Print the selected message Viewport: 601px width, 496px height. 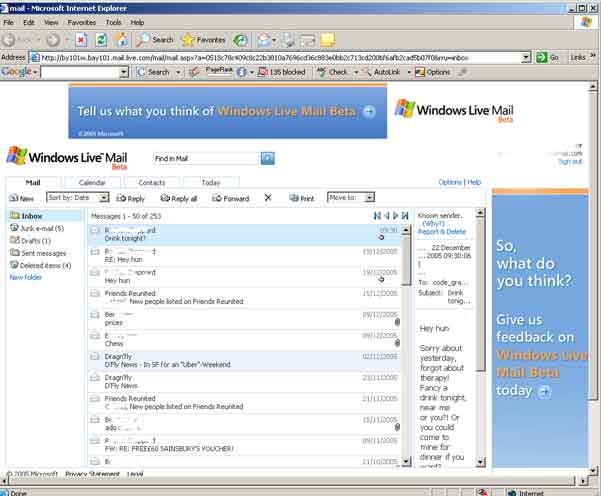[x=302, y=198]
